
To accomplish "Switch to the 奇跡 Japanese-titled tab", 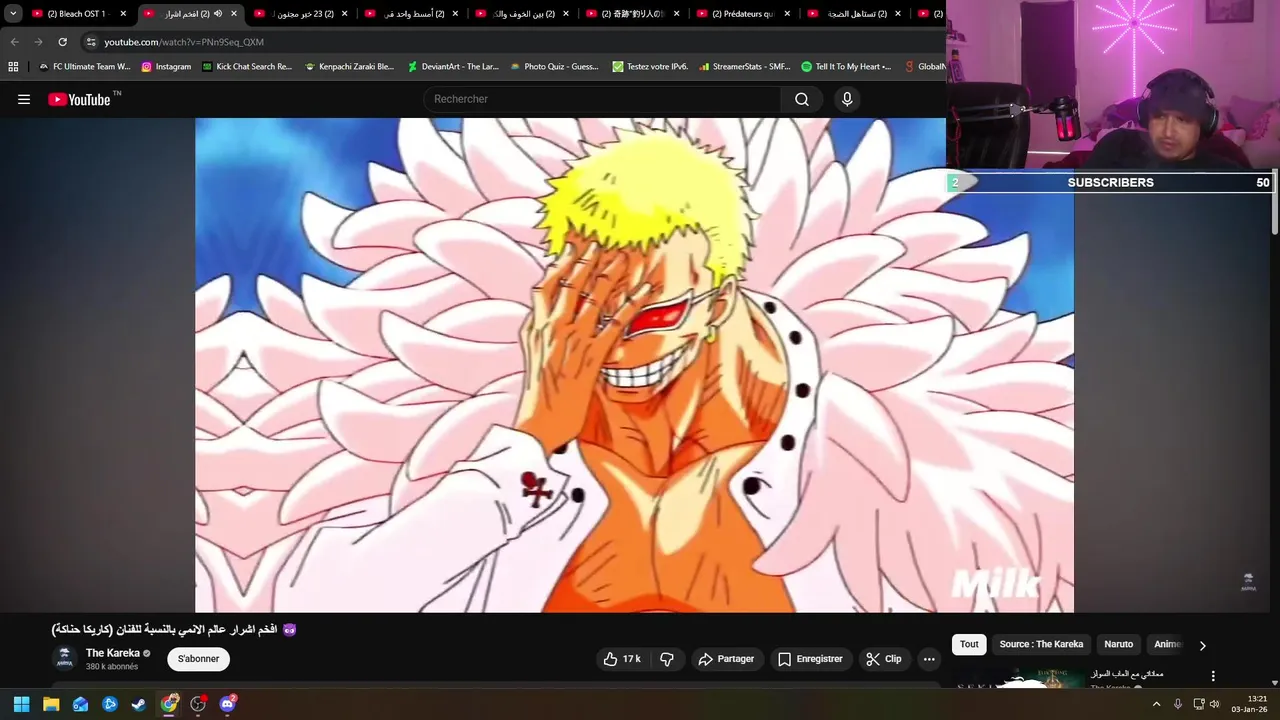I will tap(634, 14).
